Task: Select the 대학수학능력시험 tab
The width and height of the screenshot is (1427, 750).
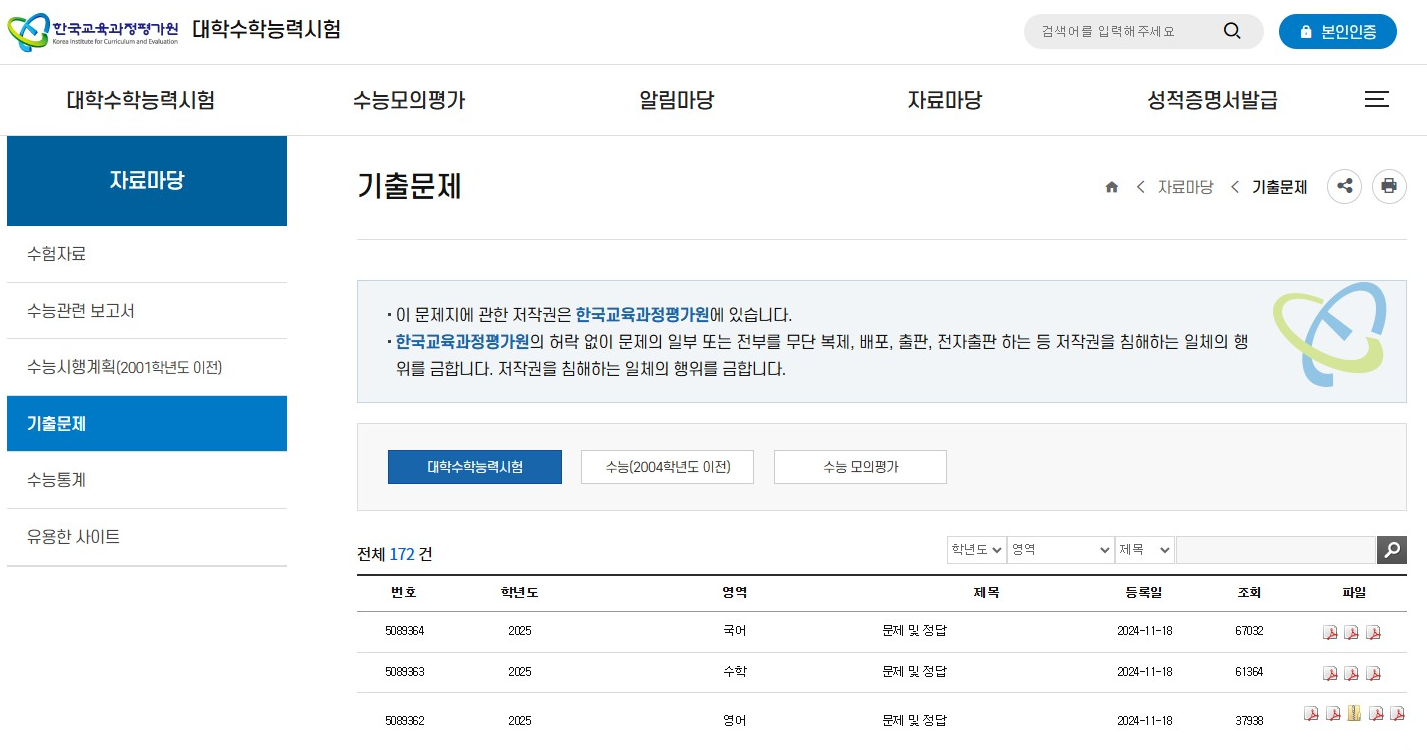Action: tap(475, 467)
